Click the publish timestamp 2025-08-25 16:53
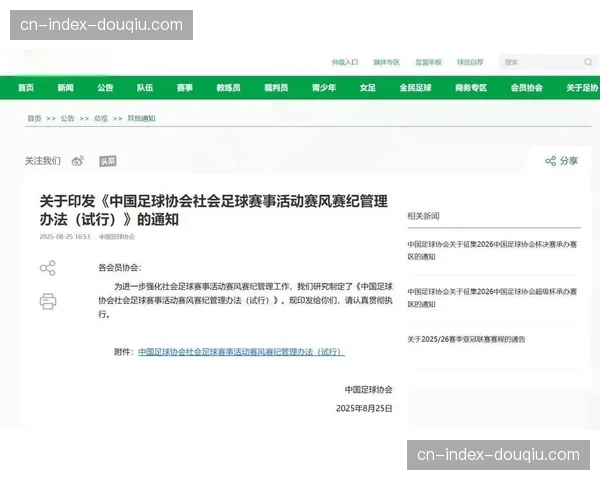 65,237
